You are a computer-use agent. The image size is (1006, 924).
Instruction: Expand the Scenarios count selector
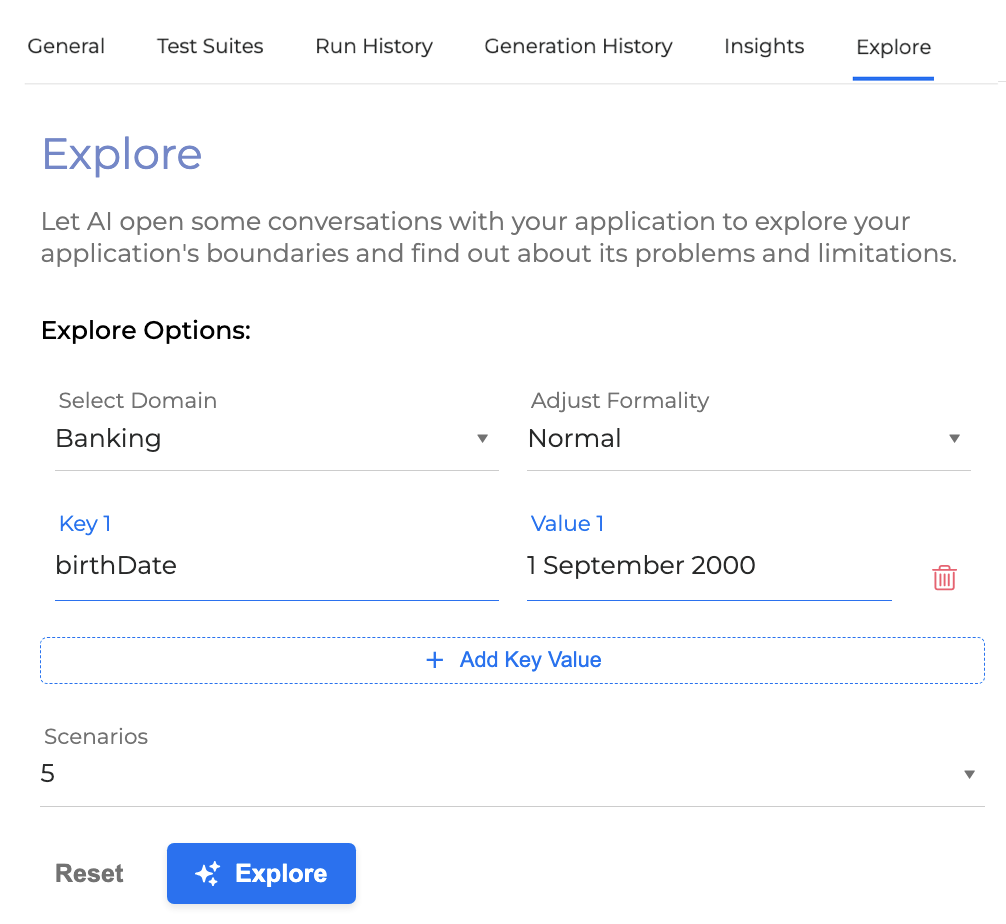point(500,773)
